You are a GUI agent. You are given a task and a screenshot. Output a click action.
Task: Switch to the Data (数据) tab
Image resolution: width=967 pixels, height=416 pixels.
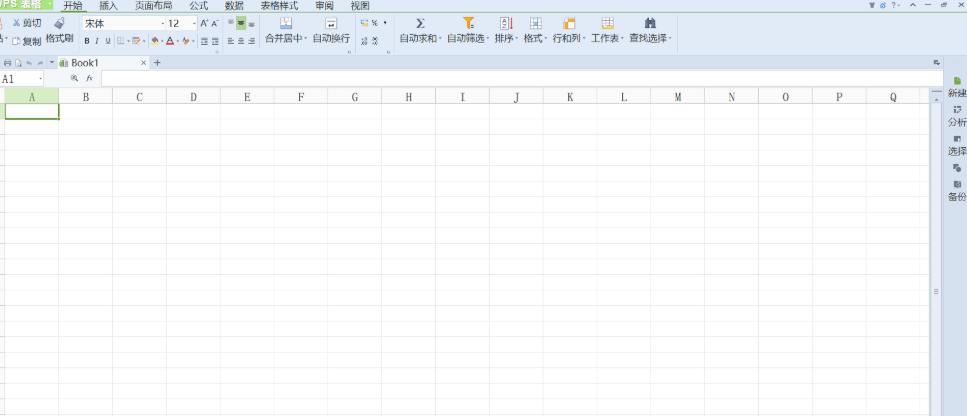[234, 6]
